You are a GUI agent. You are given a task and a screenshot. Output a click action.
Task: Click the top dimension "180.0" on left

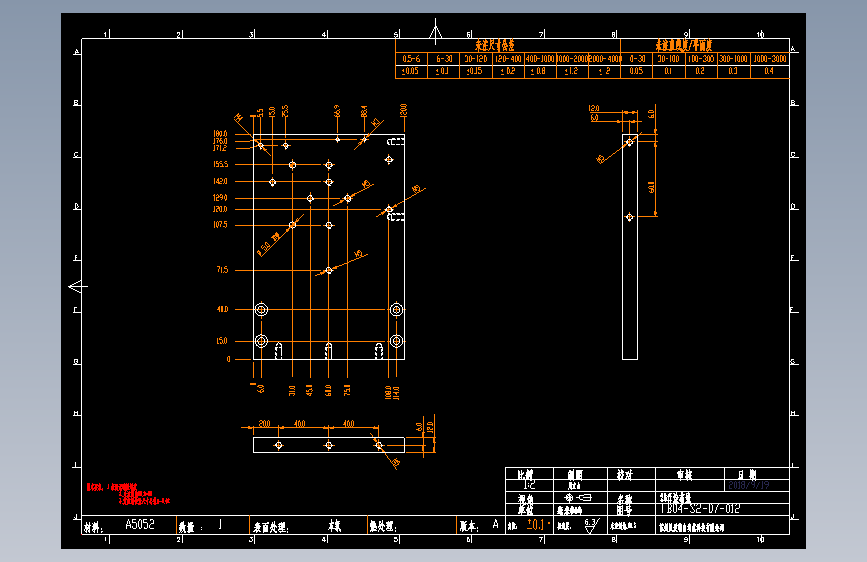(x=220, y=133)
